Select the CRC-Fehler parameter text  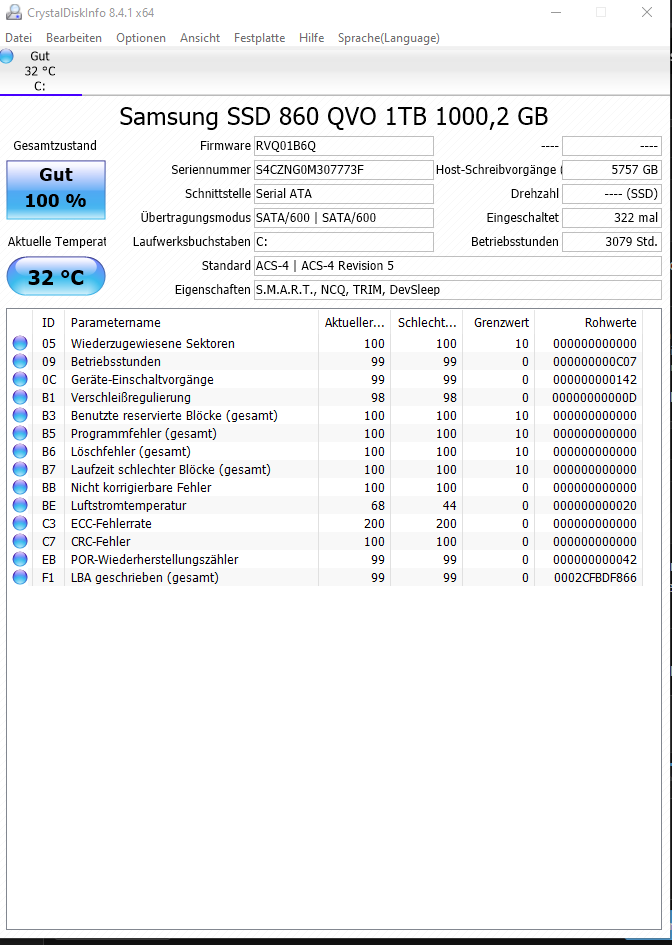click(x=100, y=541)
